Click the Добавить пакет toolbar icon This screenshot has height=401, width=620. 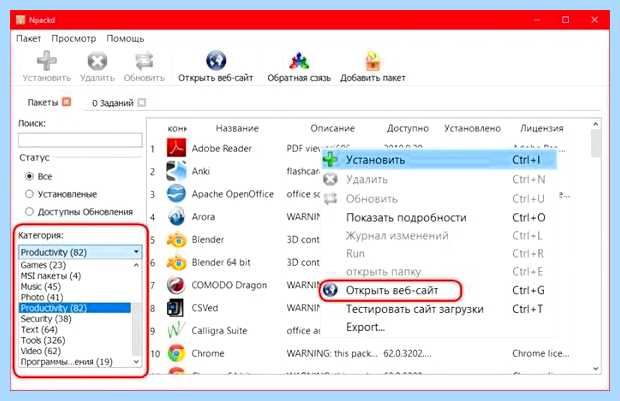(372, 61)
